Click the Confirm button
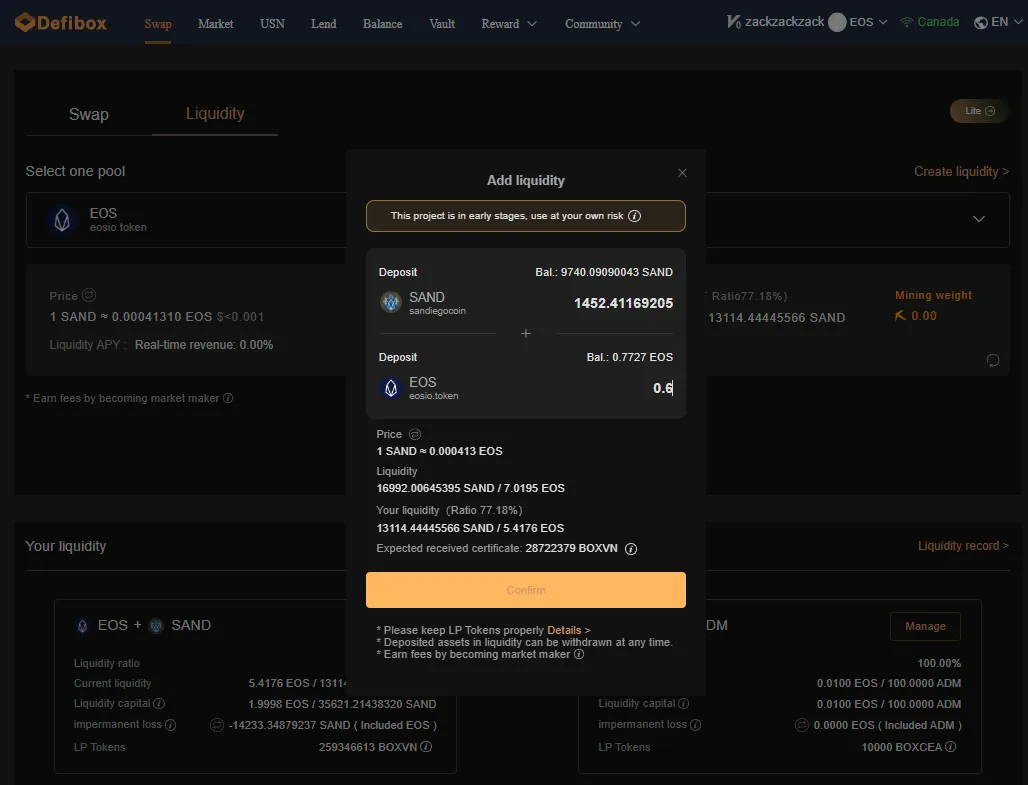This screenshot has height=785, width=1028. coord(526,590)
